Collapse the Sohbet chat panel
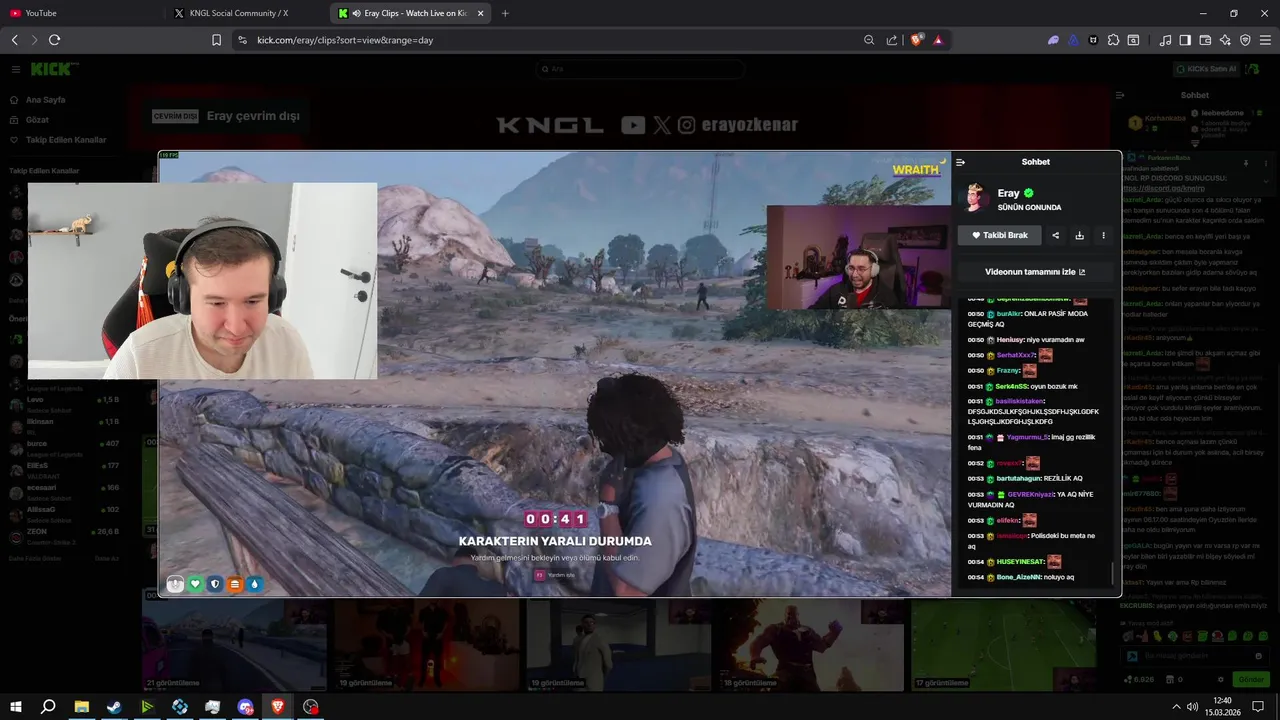This screenshot has height=720, width=1280. (960, 162)
